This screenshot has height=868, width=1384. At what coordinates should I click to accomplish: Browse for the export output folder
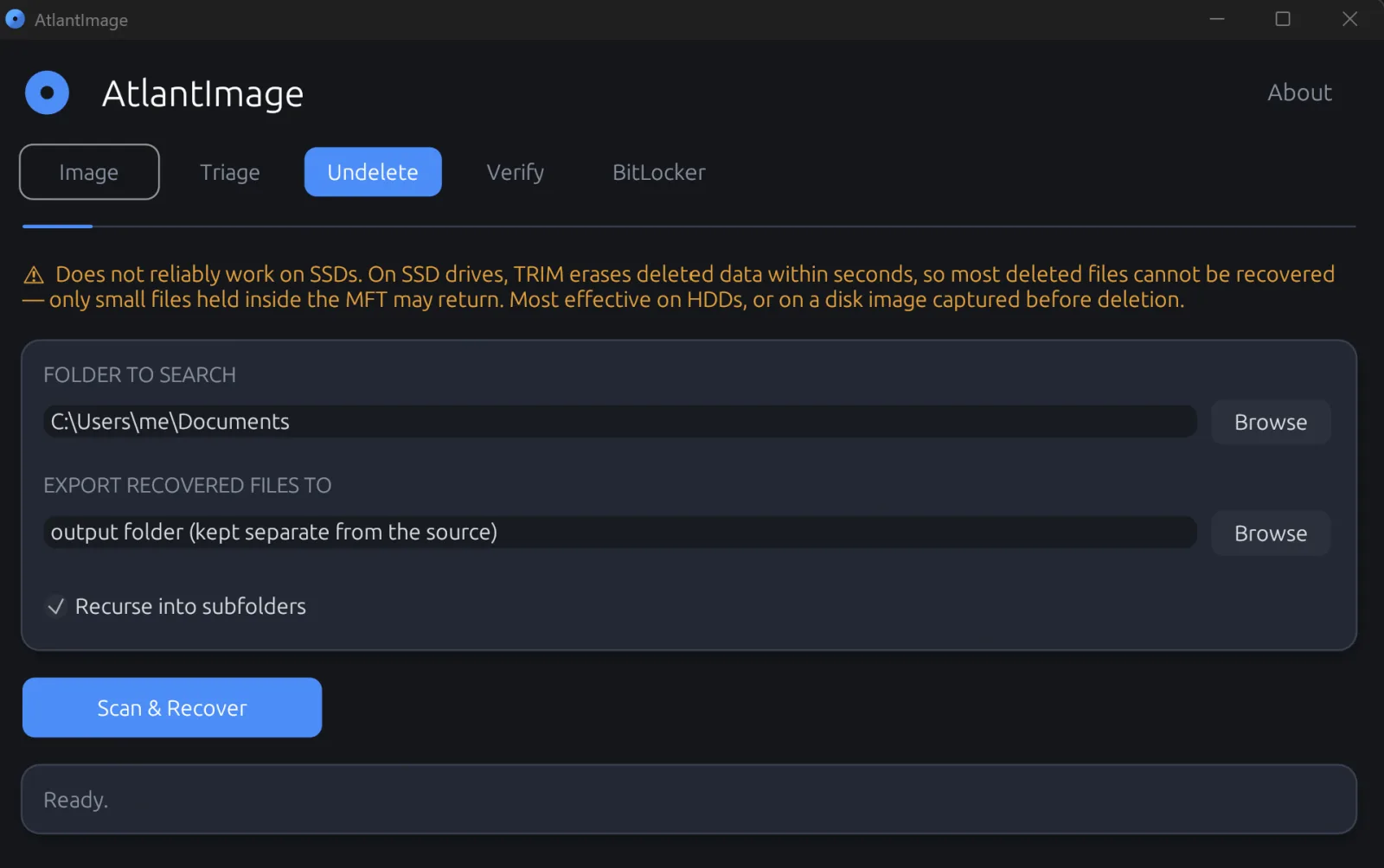(1271, 533)
